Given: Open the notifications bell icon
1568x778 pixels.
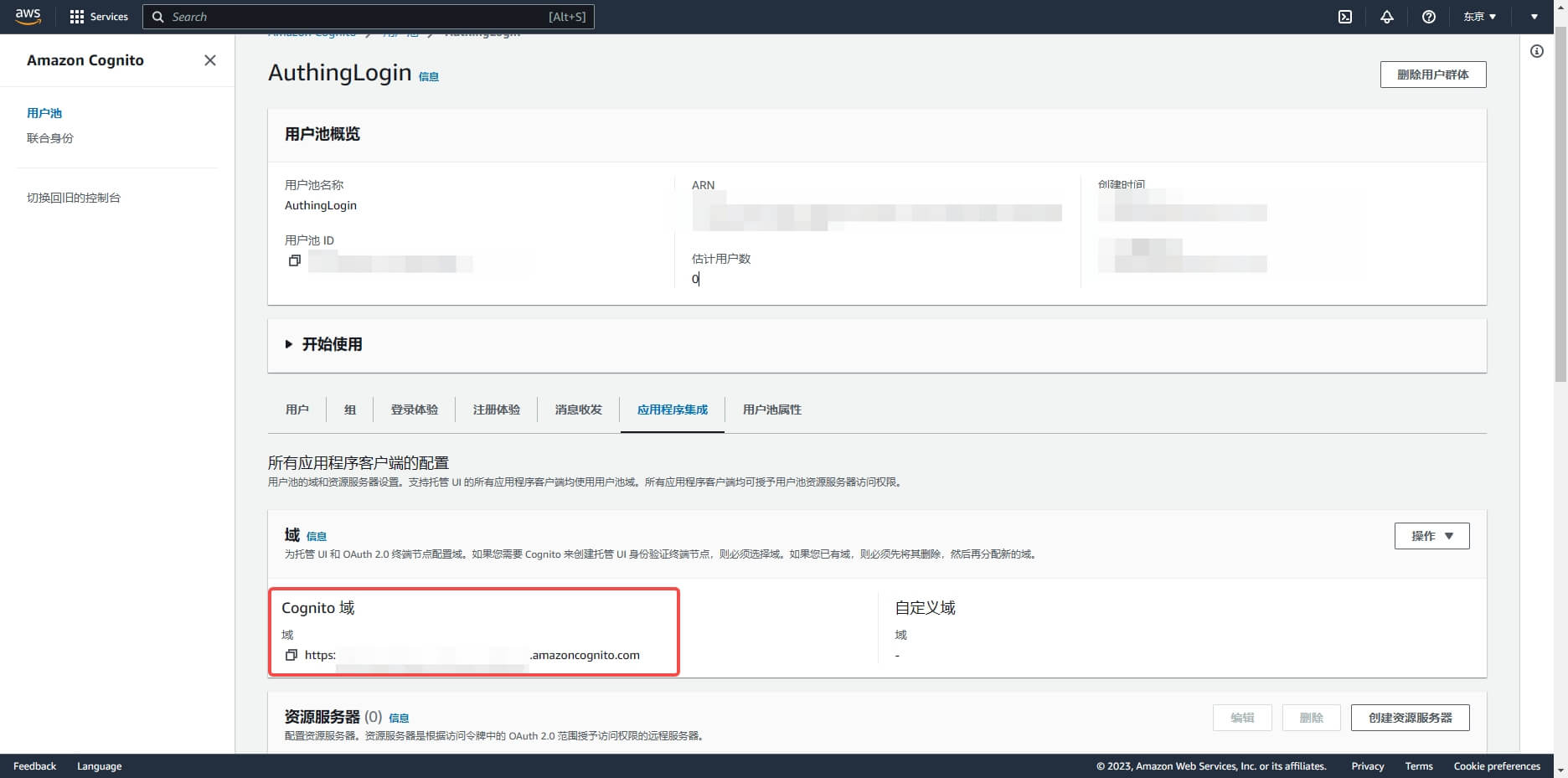Looking at the screenshot, I should pyautogui.click(x=1387, y=17).
